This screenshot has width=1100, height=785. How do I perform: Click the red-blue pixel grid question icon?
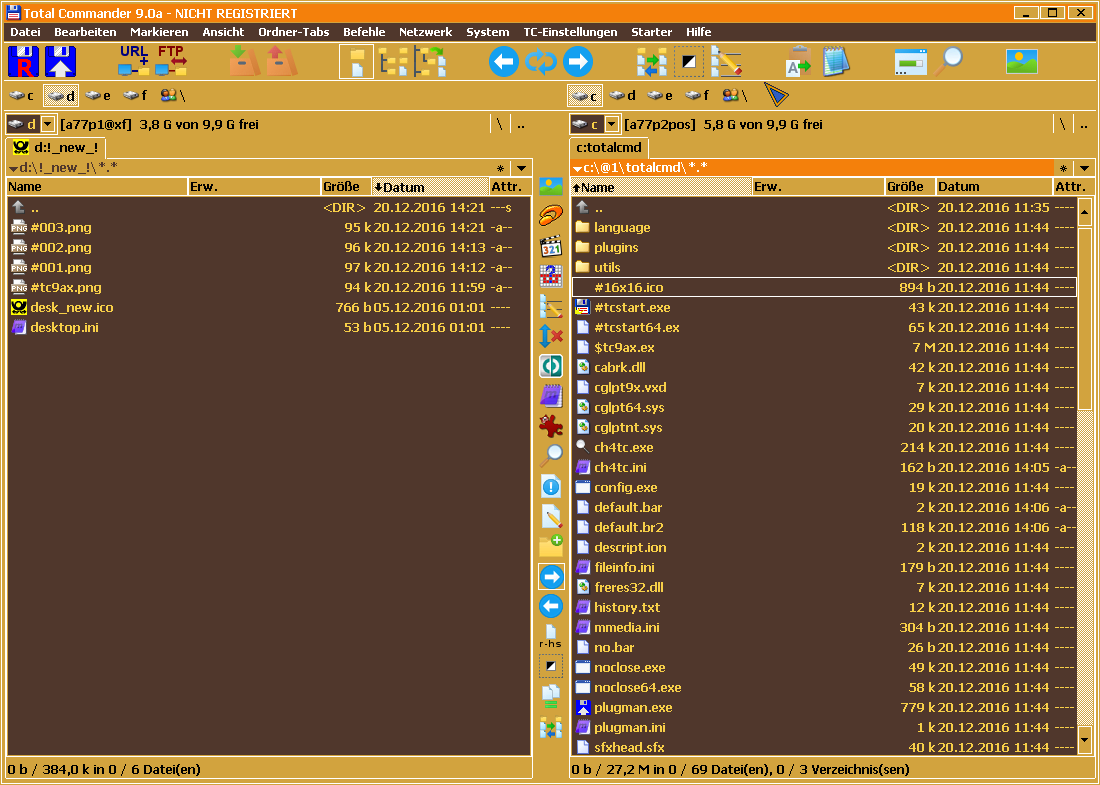[551, 276]
